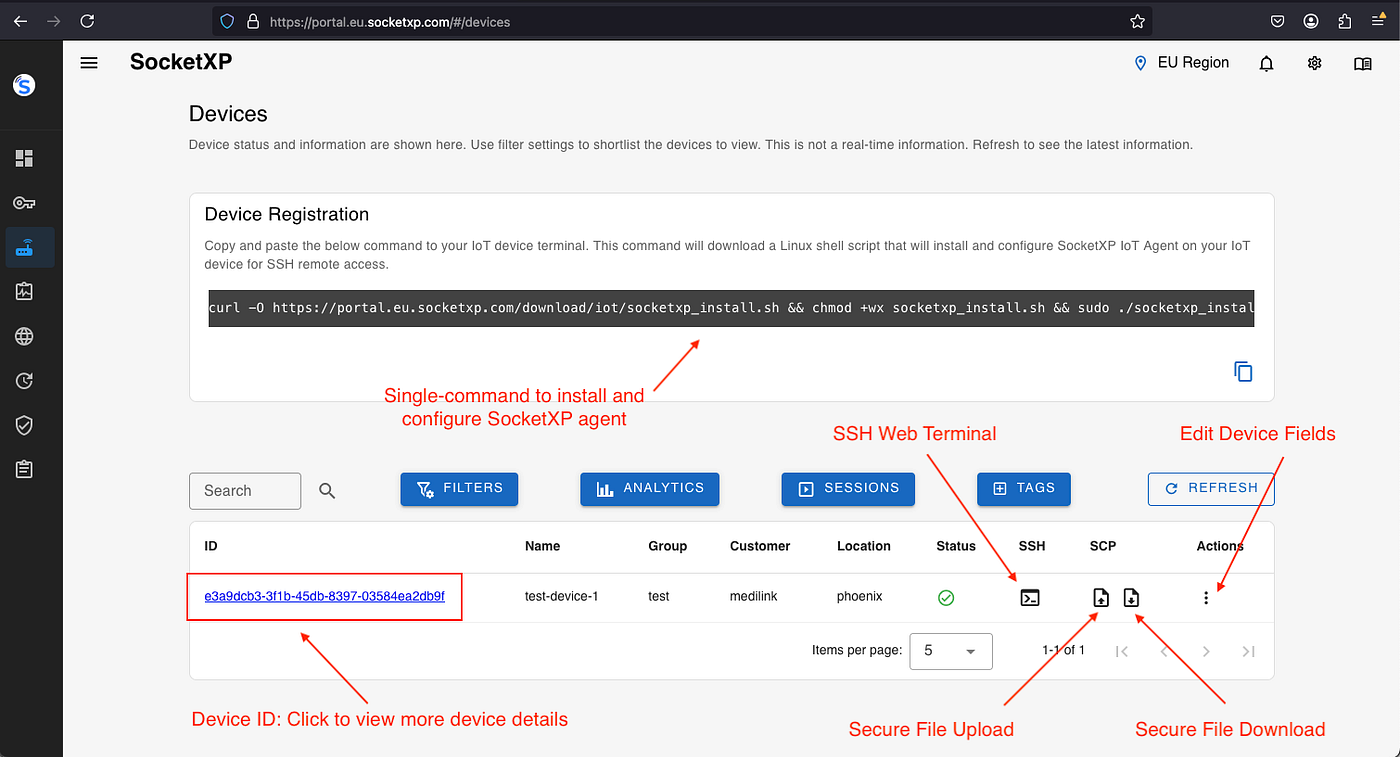The height and width of the screenshot is (757, 1400).
Task: Click the SocketXP logo in the sidebar
Action: (x=24, y=86)
